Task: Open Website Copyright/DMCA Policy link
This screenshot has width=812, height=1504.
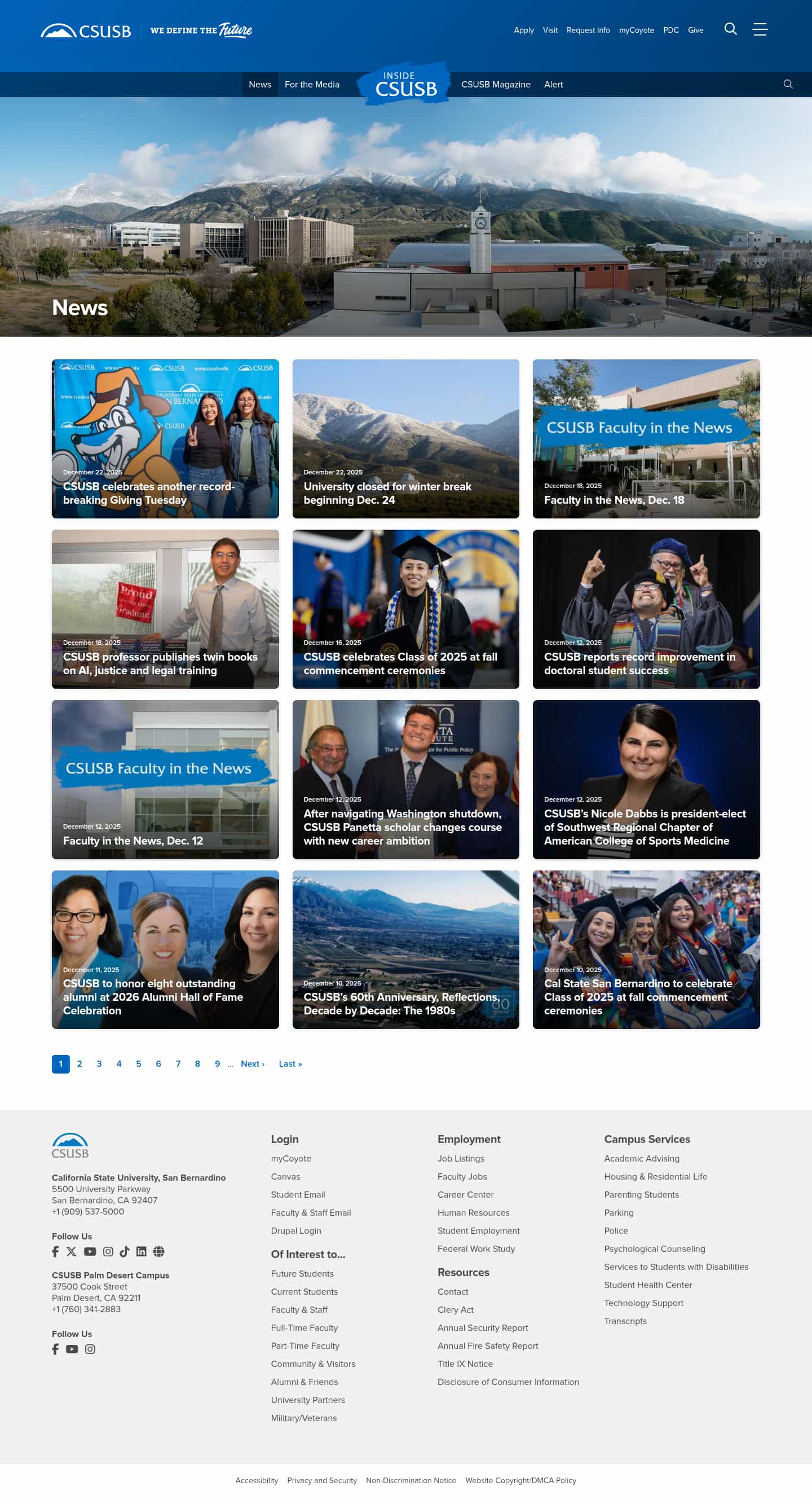Action: click(520, 1480)
